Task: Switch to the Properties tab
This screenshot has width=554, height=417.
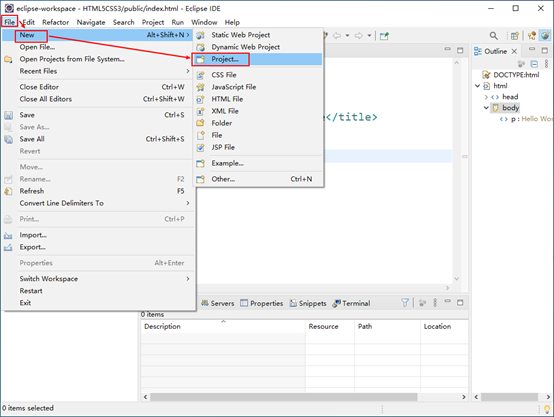Action: [262, 303]
